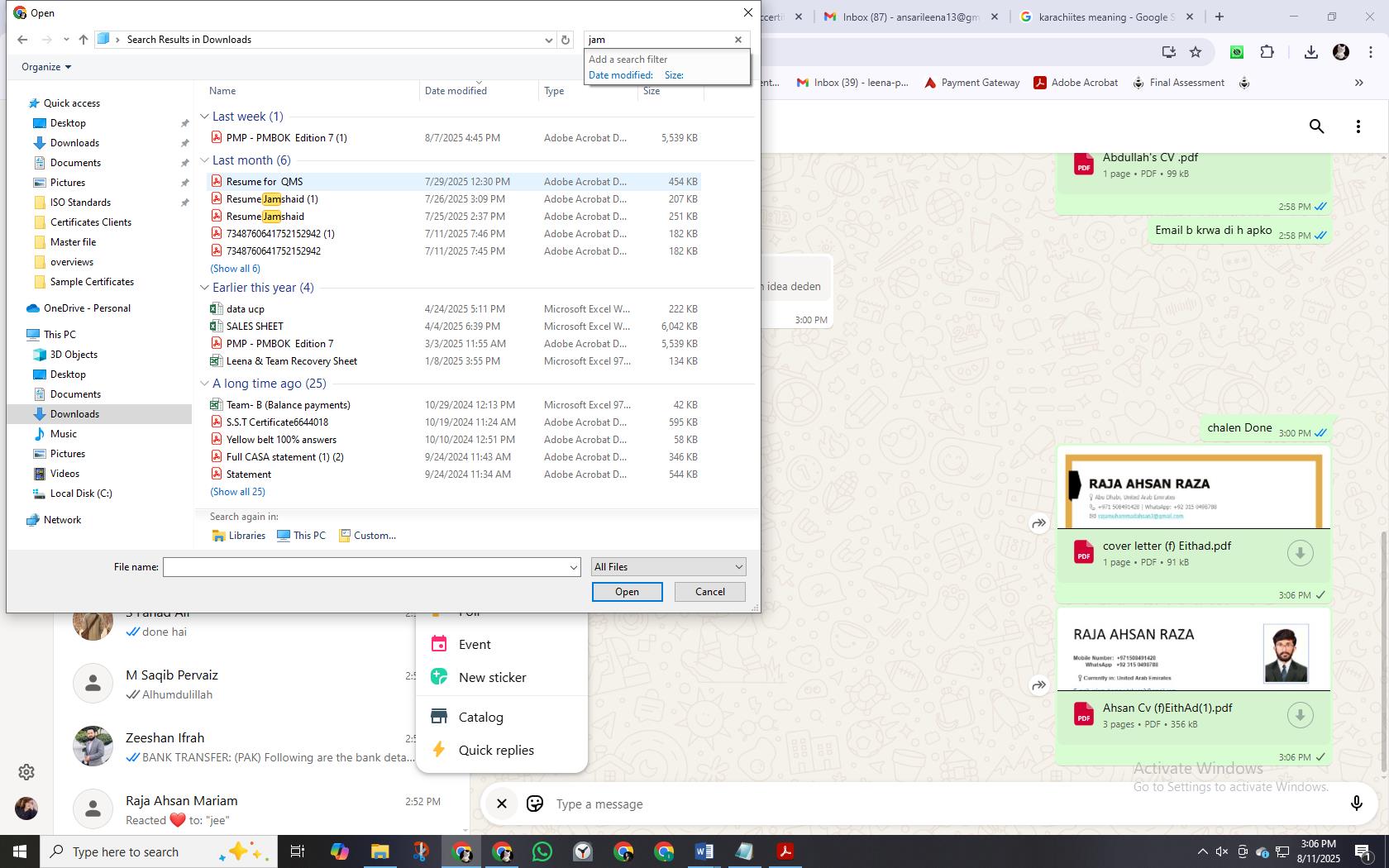Open emoji and sticker picker
The height and width of the screenshot is (868, 1389).
click(x=535, y=804)
